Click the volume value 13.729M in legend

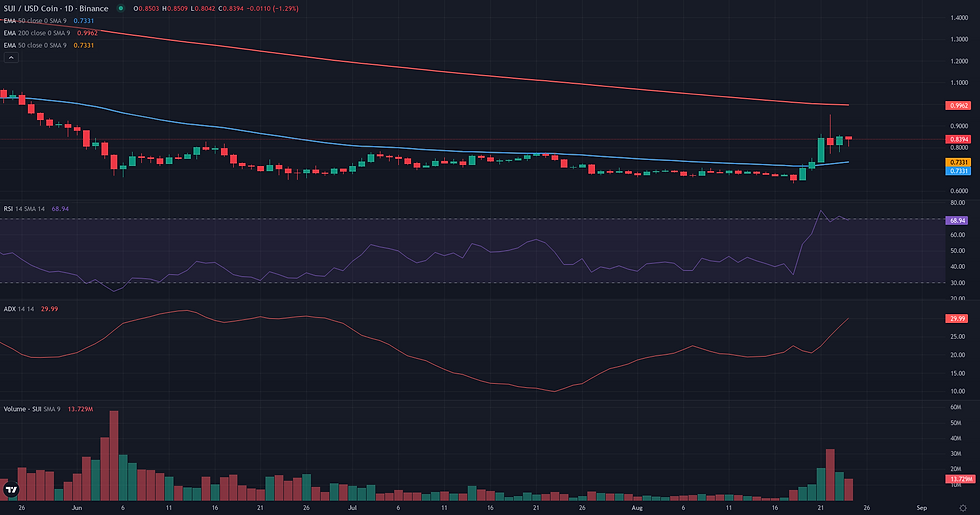80,409
